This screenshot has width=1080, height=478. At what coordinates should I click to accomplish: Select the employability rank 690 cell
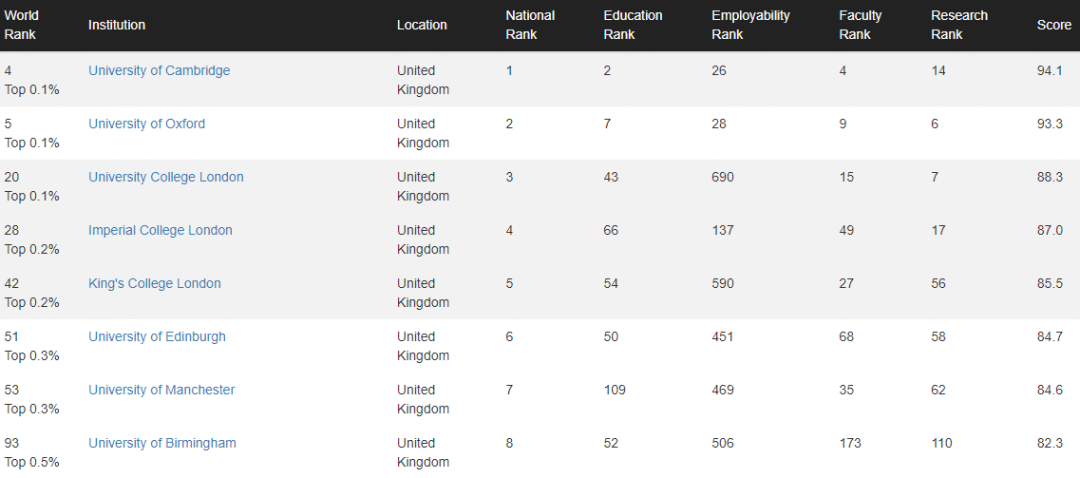click(x=723, y=177)
